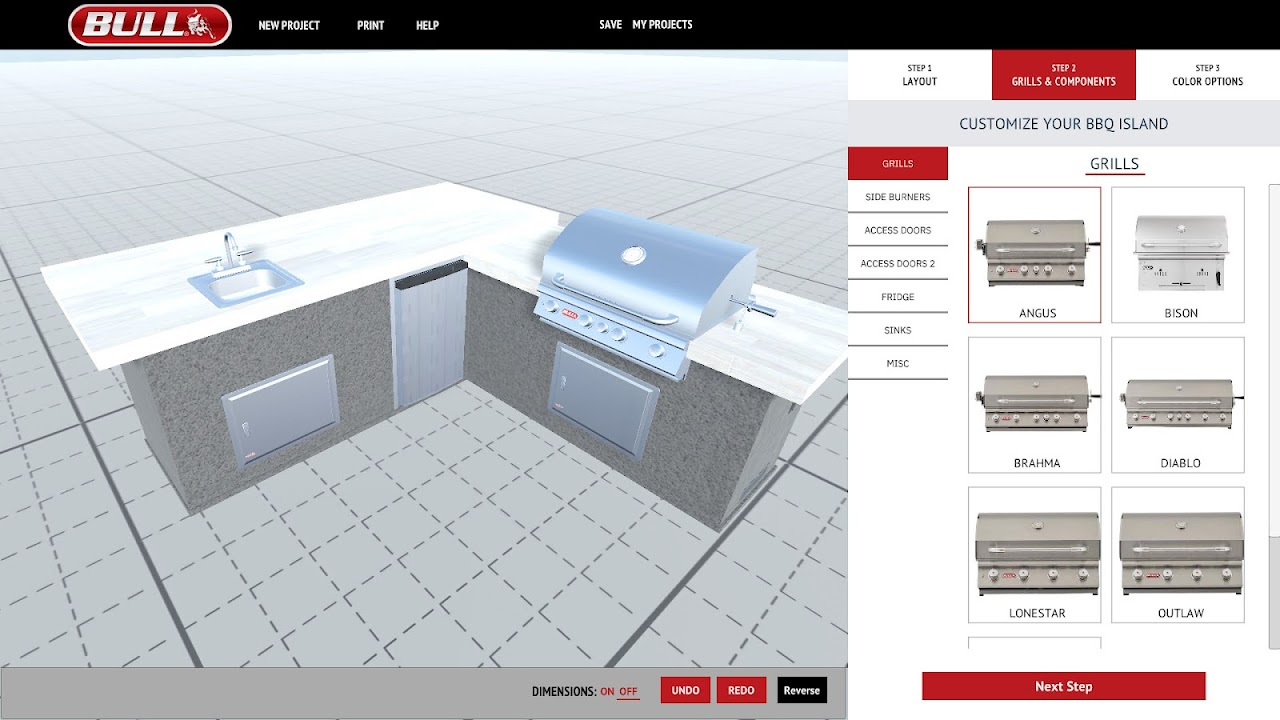This screenshot has height=720, width=1280.
Task: Open the Access Doors category
Action: point(897,230)
